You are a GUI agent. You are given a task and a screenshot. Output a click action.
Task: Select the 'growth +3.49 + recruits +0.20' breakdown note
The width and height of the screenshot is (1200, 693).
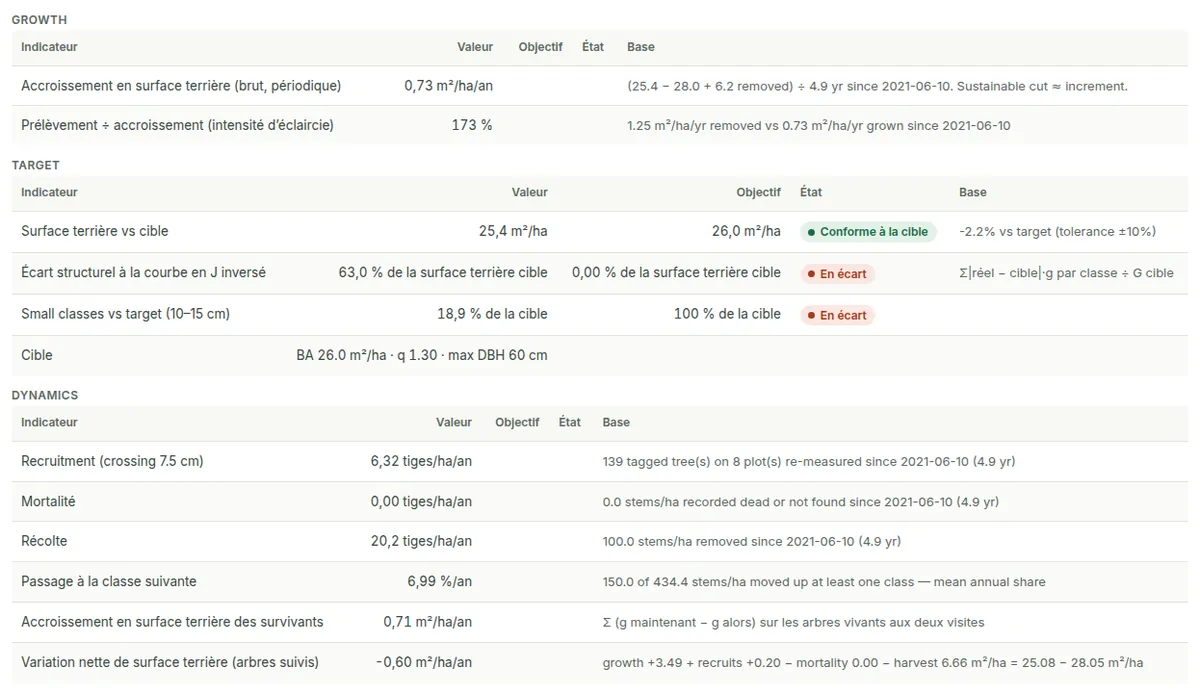pyautogui.click(x=873, y=662)
